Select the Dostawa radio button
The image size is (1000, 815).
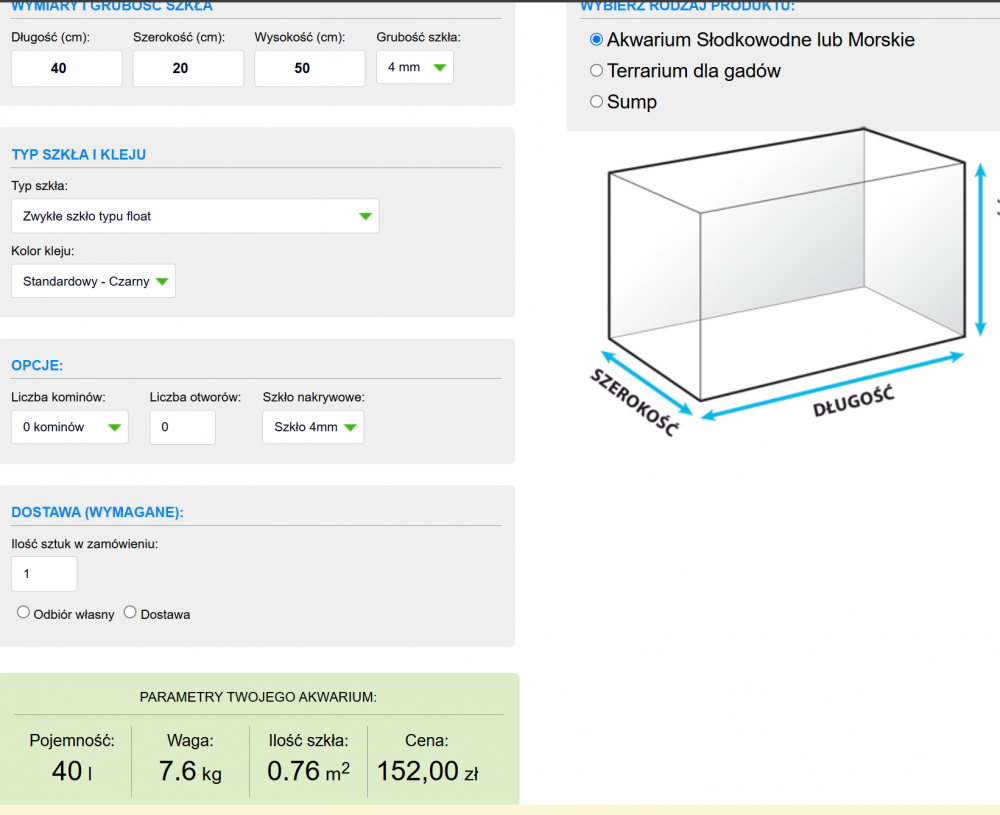[130, 613]
